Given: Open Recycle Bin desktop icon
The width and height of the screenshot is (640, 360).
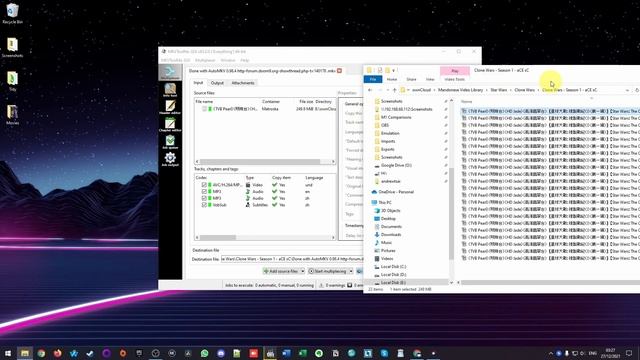Looking at the screenshot, I should (12, 13).
